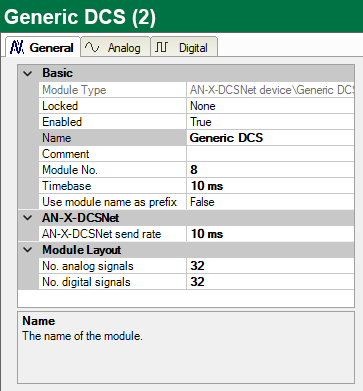Select the Comment property label

[x=66, y=154]
